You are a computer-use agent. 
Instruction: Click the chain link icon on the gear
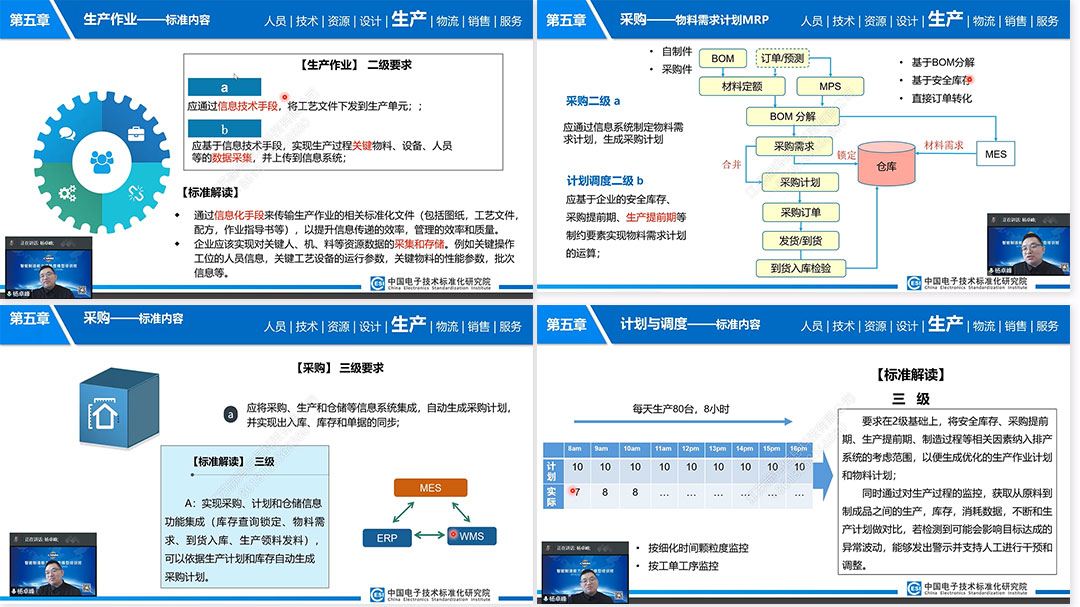click(134, 192)
